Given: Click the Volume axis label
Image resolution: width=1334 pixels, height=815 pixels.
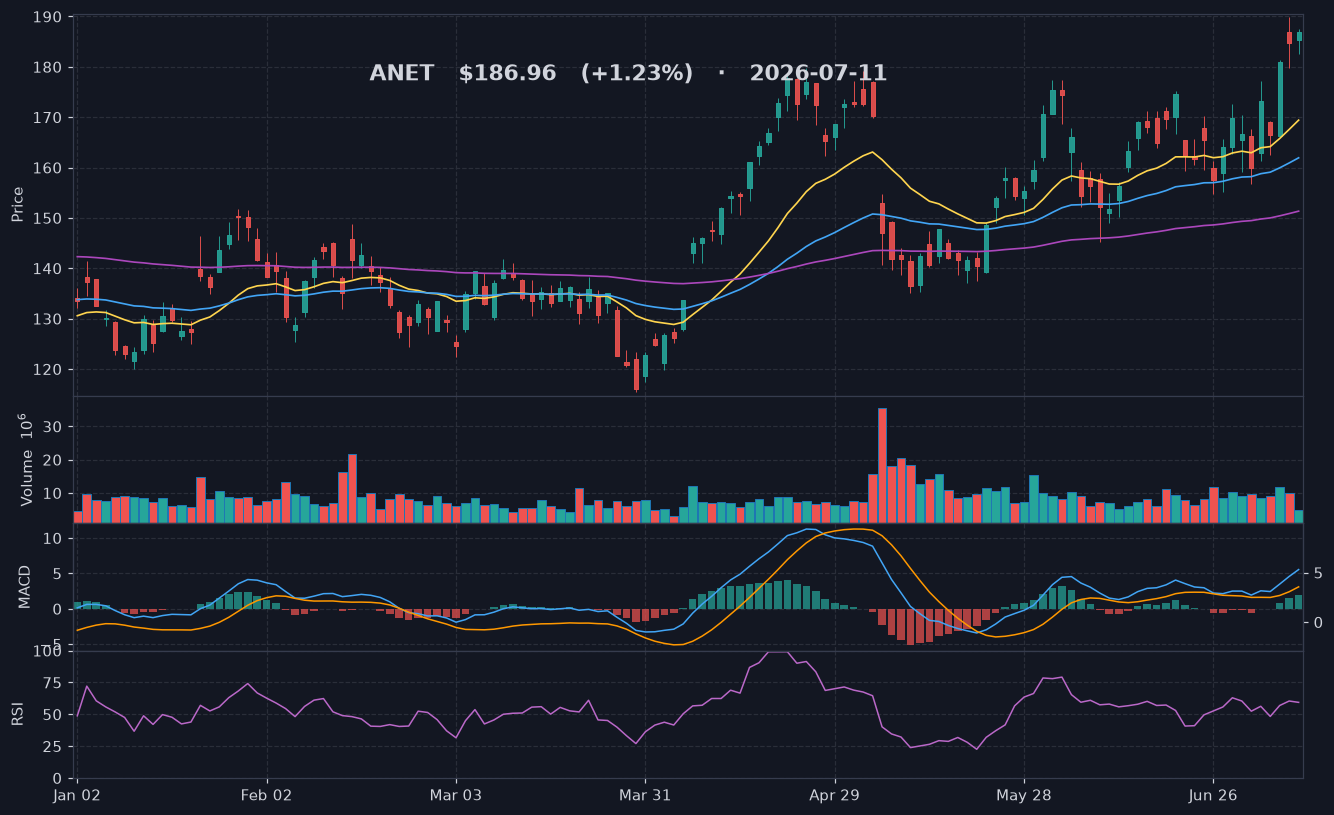Looking at the screenshot, I should click(27, 459).
